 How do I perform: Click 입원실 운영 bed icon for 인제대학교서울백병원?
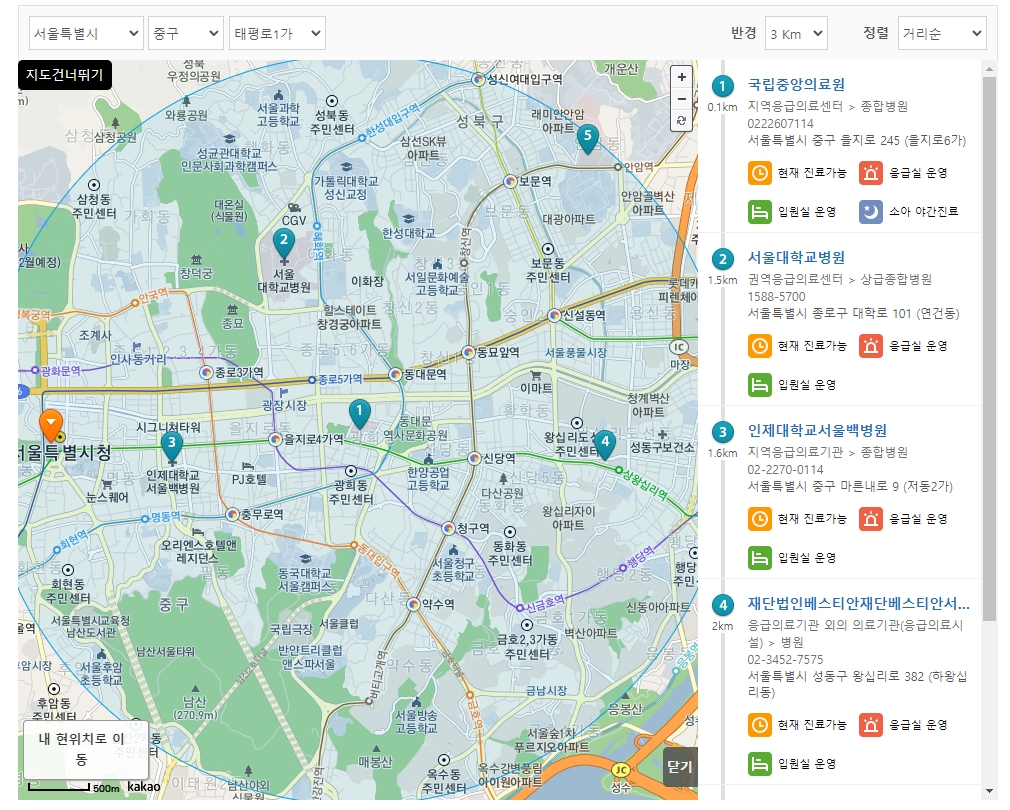[x=759, y=558]
